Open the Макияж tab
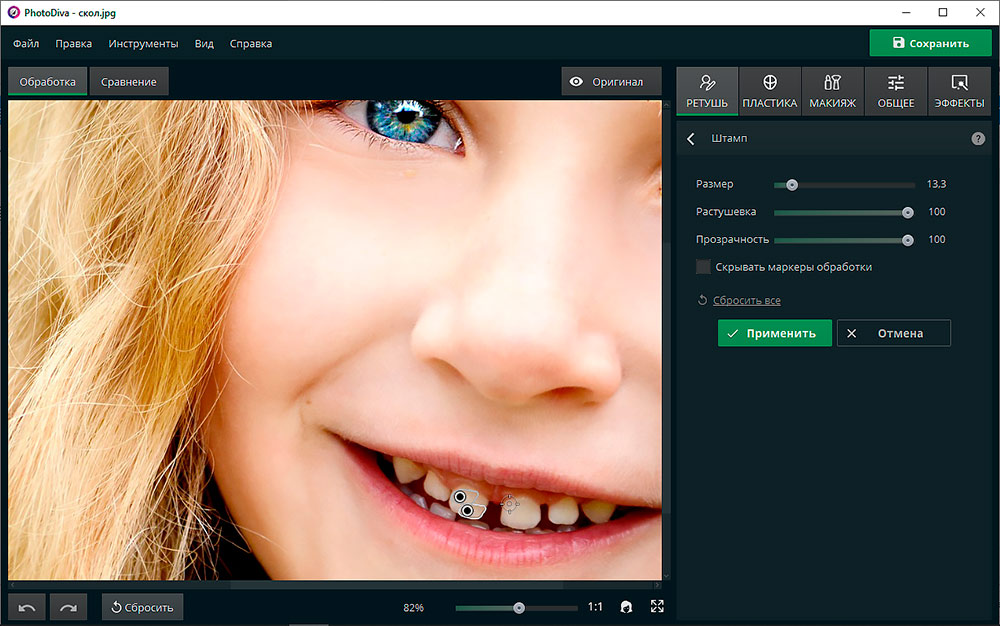The width and height of the screenshot is (1000, 626). [832, 91]
